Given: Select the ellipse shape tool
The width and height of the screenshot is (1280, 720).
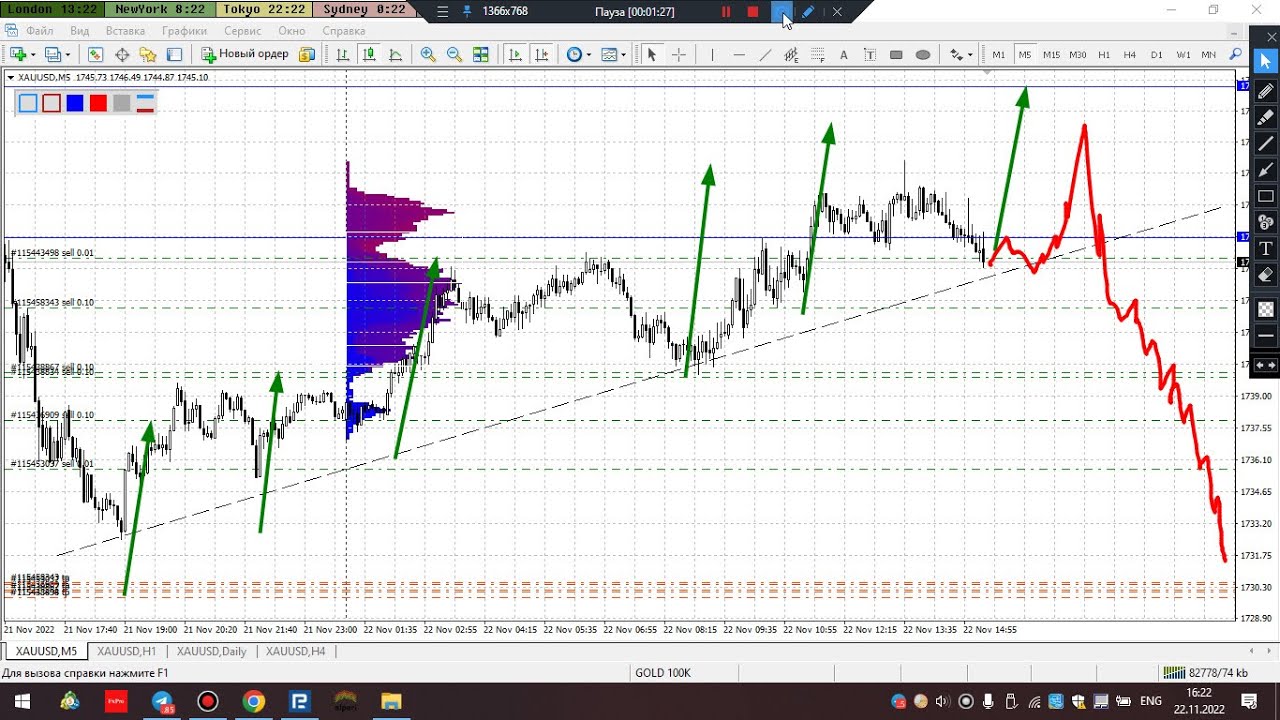Looking at the screenshot, I should [923, 54].
